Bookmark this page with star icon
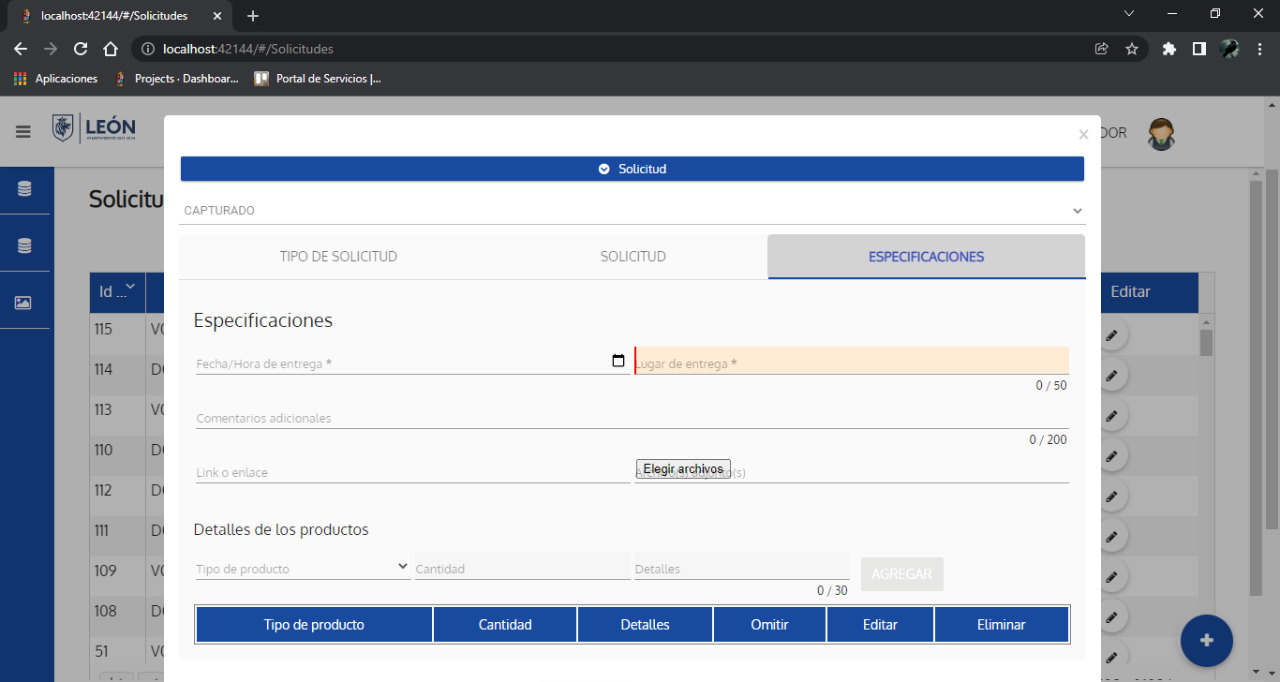Image resolution: width=1280 pixels, height=682 pixels. [1132, 48]
